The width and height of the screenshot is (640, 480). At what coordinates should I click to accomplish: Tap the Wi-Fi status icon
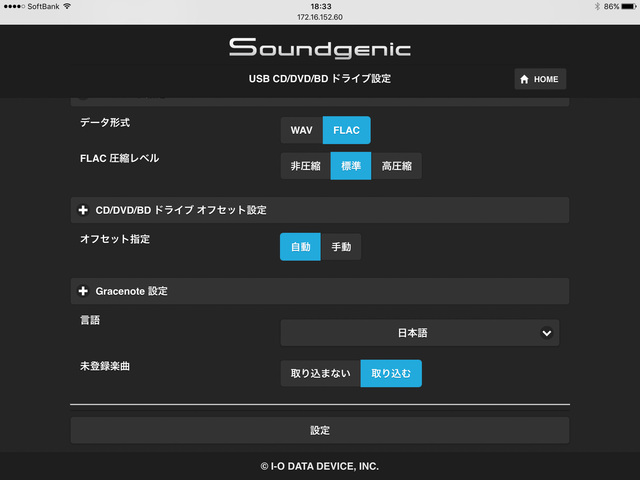coord(67,6)
